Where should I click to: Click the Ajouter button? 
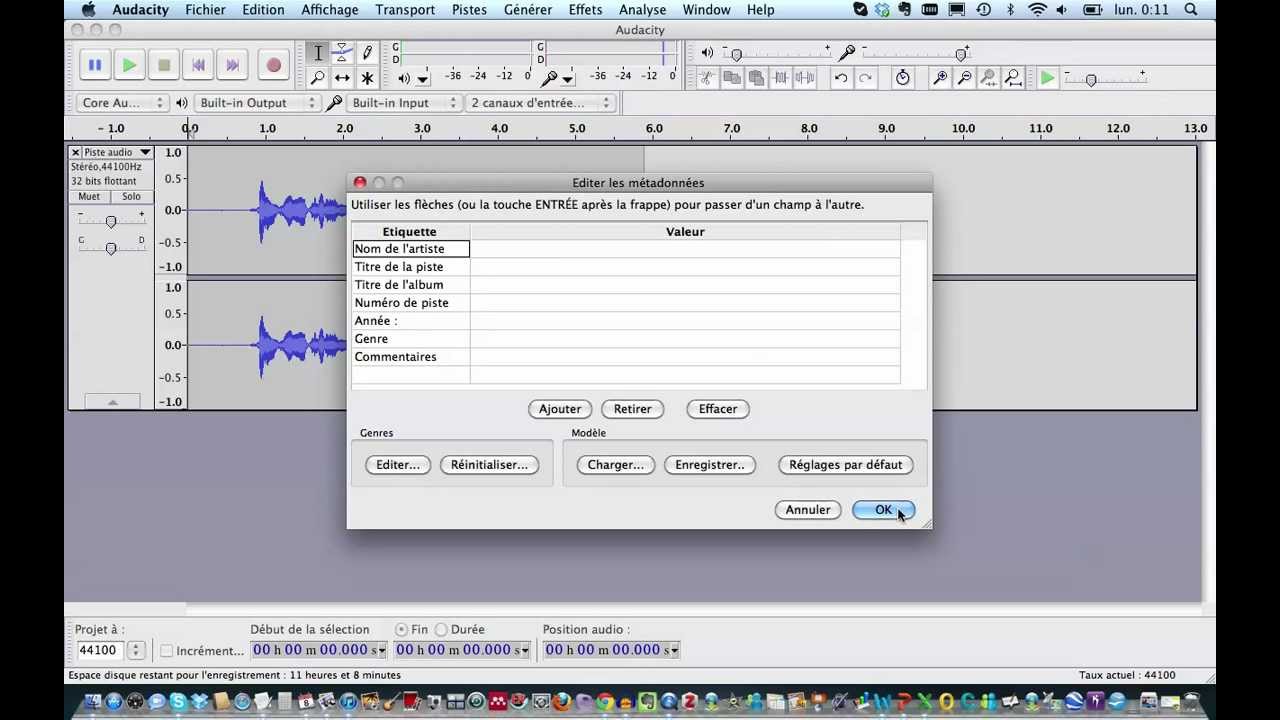(560, 409)
